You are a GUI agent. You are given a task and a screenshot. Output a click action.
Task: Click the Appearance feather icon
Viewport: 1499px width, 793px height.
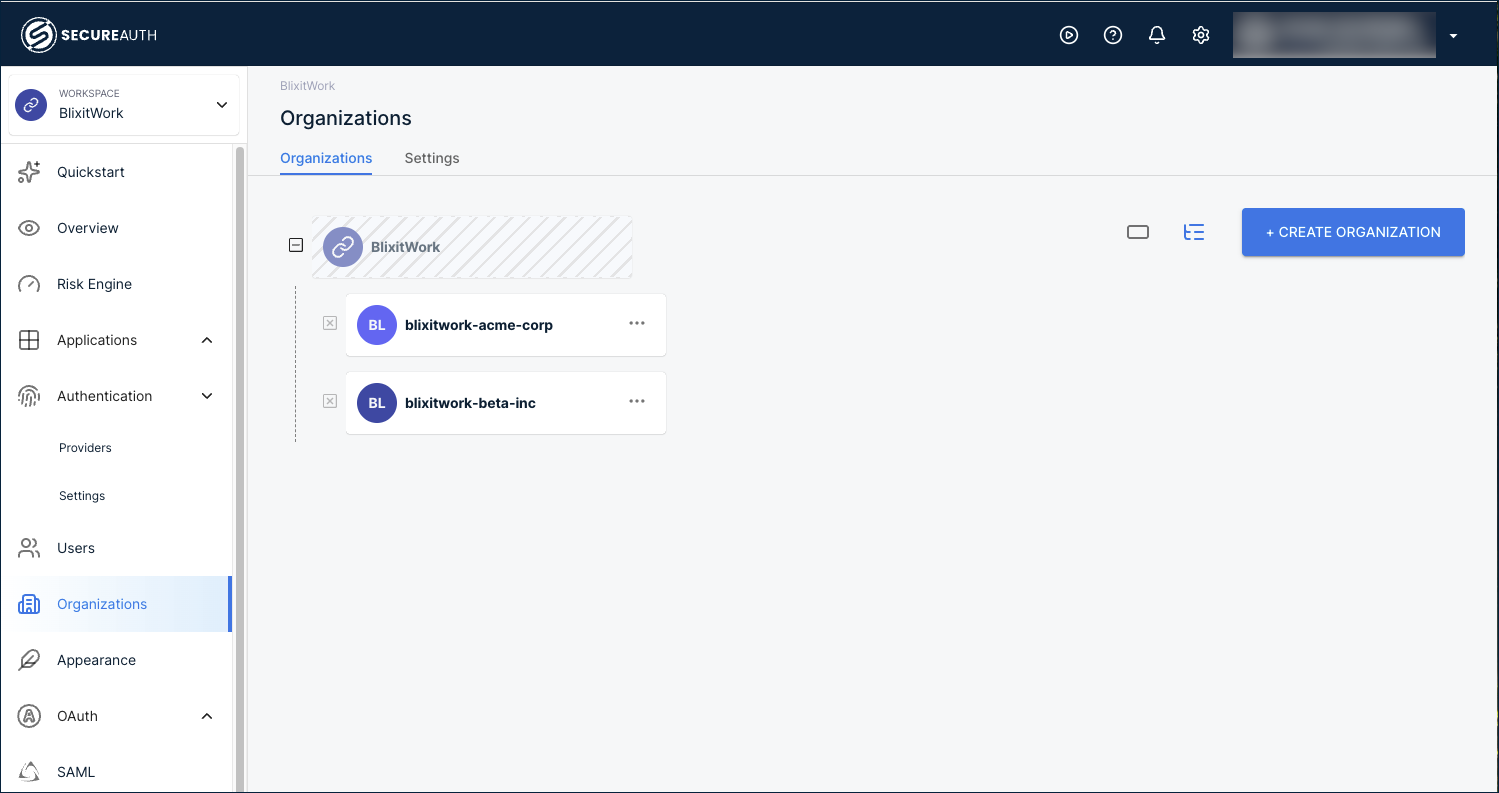[x=29, y=660]
